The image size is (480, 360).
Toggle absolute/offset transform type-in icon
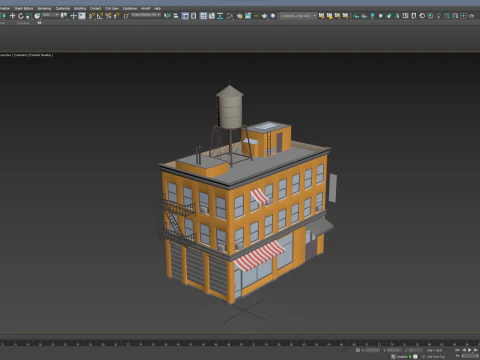click(x=358, y=350)
